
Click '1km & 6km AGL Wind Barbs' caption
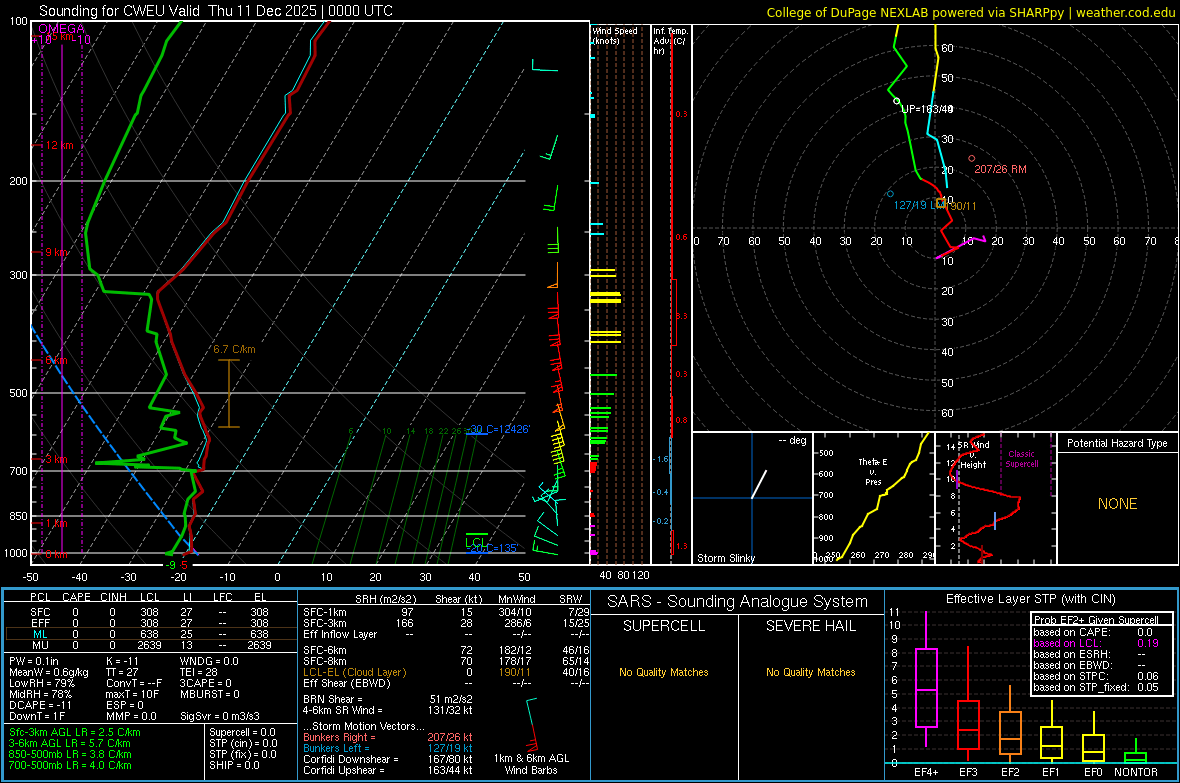click(x=531, y=764)
